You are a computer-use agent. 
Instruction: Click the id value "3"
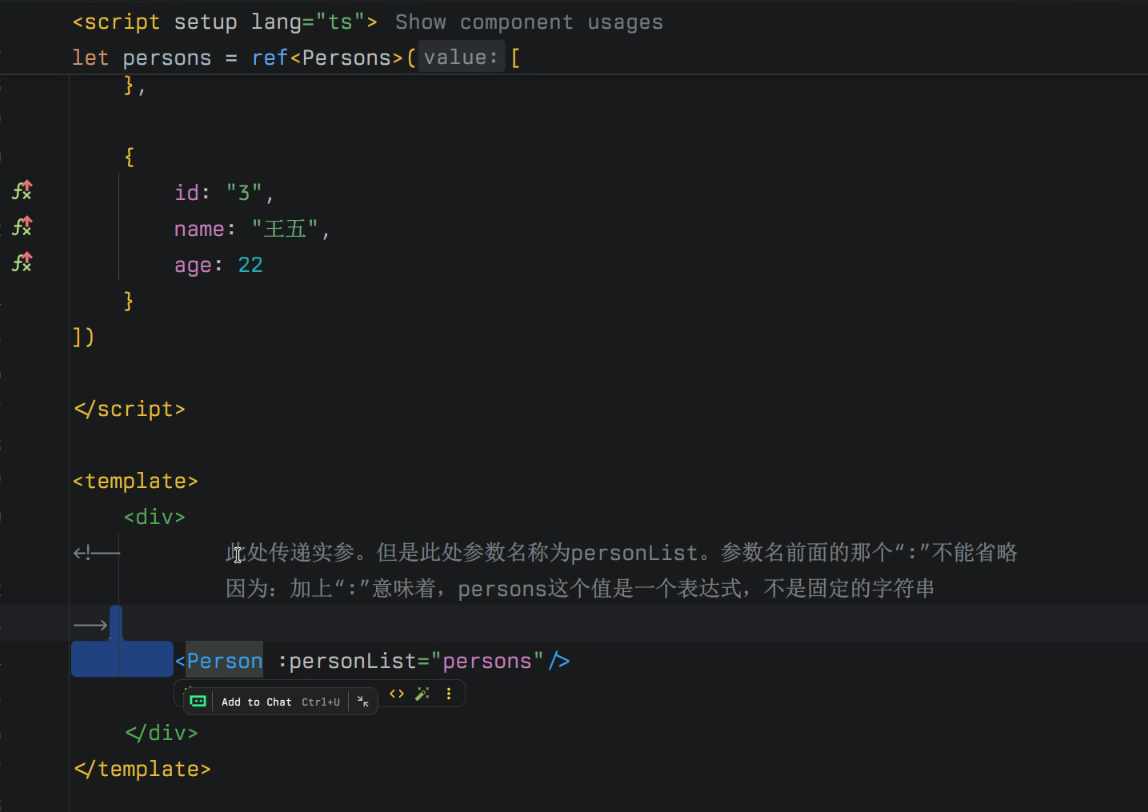tap(244, 193)
